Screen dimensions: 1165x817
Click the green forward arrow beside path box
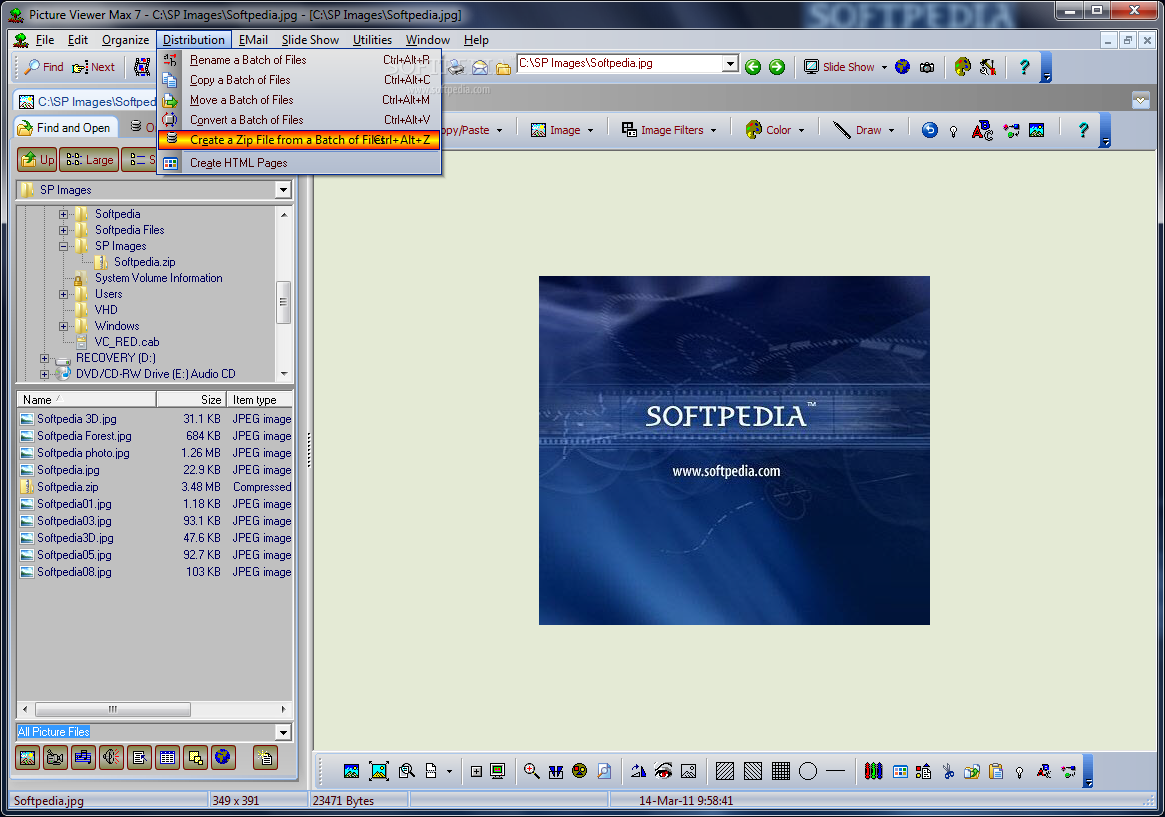[x=776, y=67]
